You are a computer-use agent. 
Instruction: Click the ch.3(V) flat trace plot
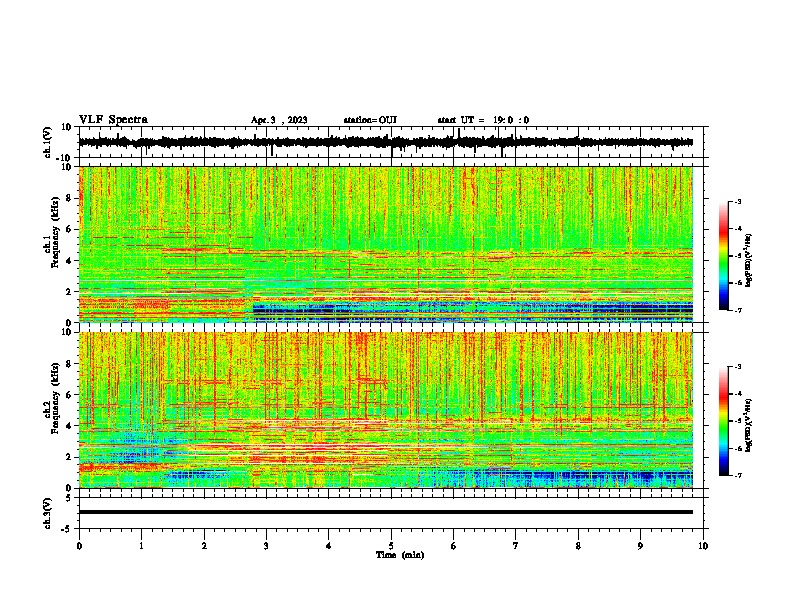coord(393,513)
